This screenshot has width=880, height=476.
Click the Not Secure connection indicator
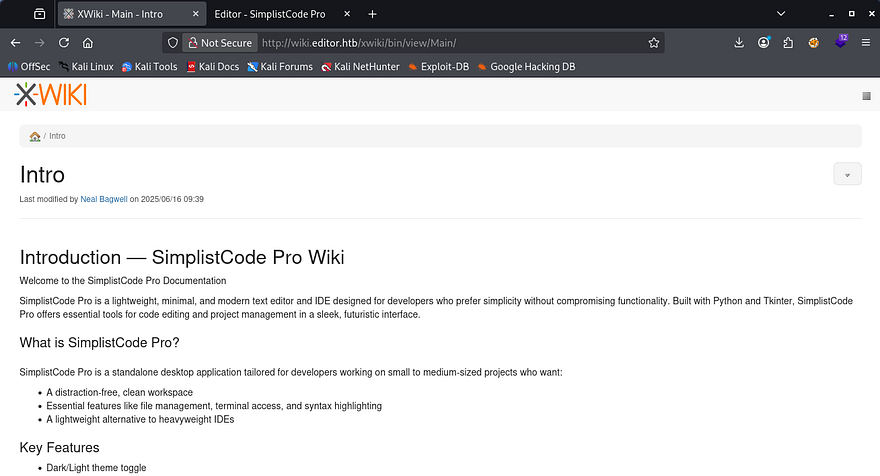217,43
